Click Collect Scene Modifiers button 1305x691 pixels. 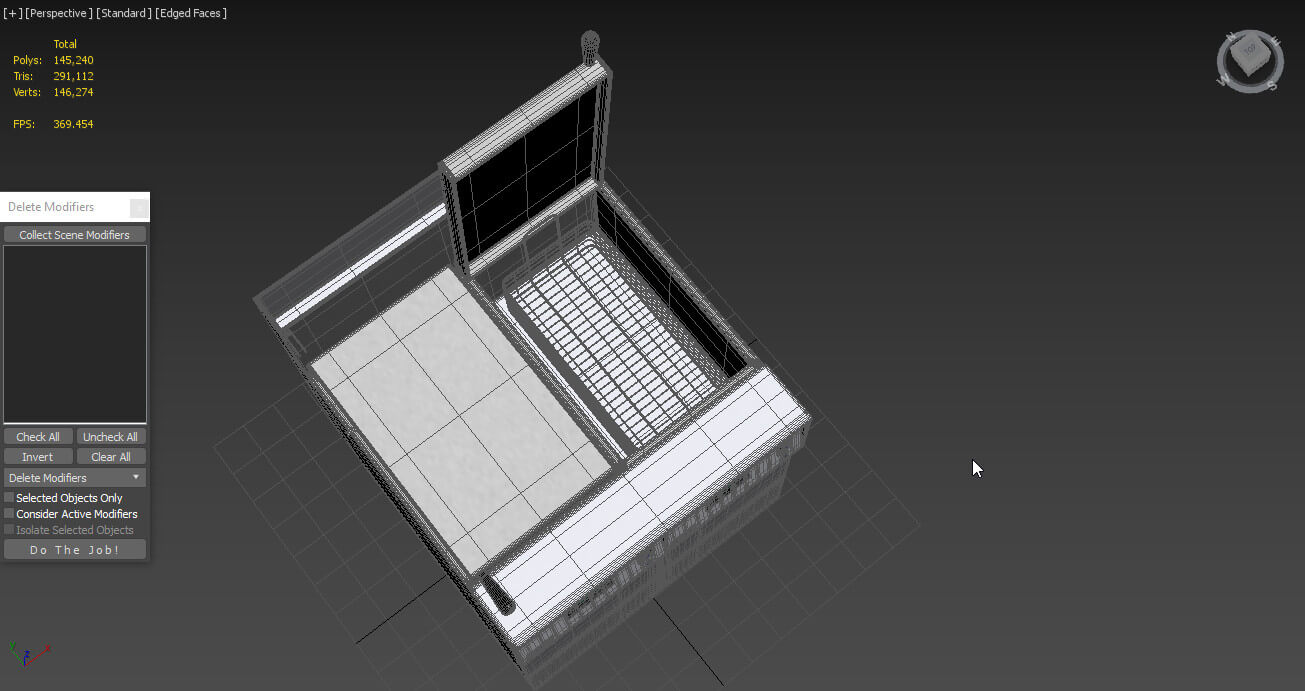pyautogui.click(x=75, y=235)
